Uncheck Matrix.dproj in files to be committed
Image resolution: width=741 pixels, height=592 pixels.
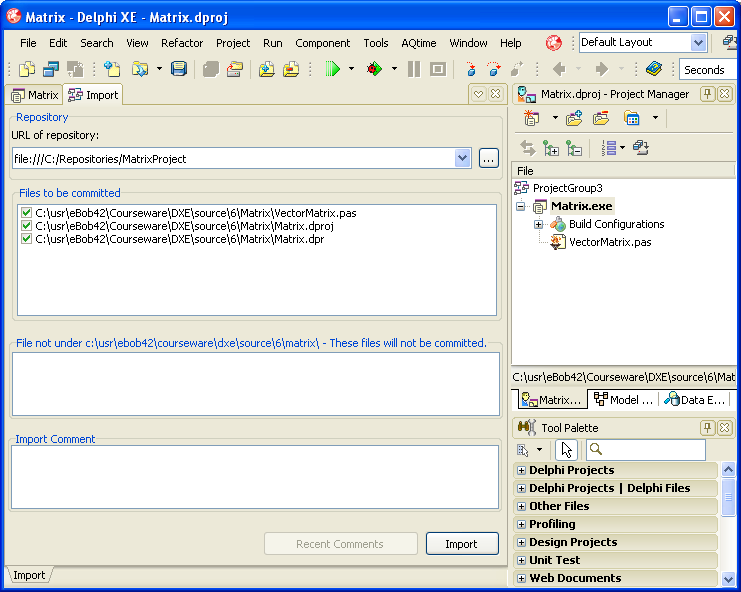(26, 226)
